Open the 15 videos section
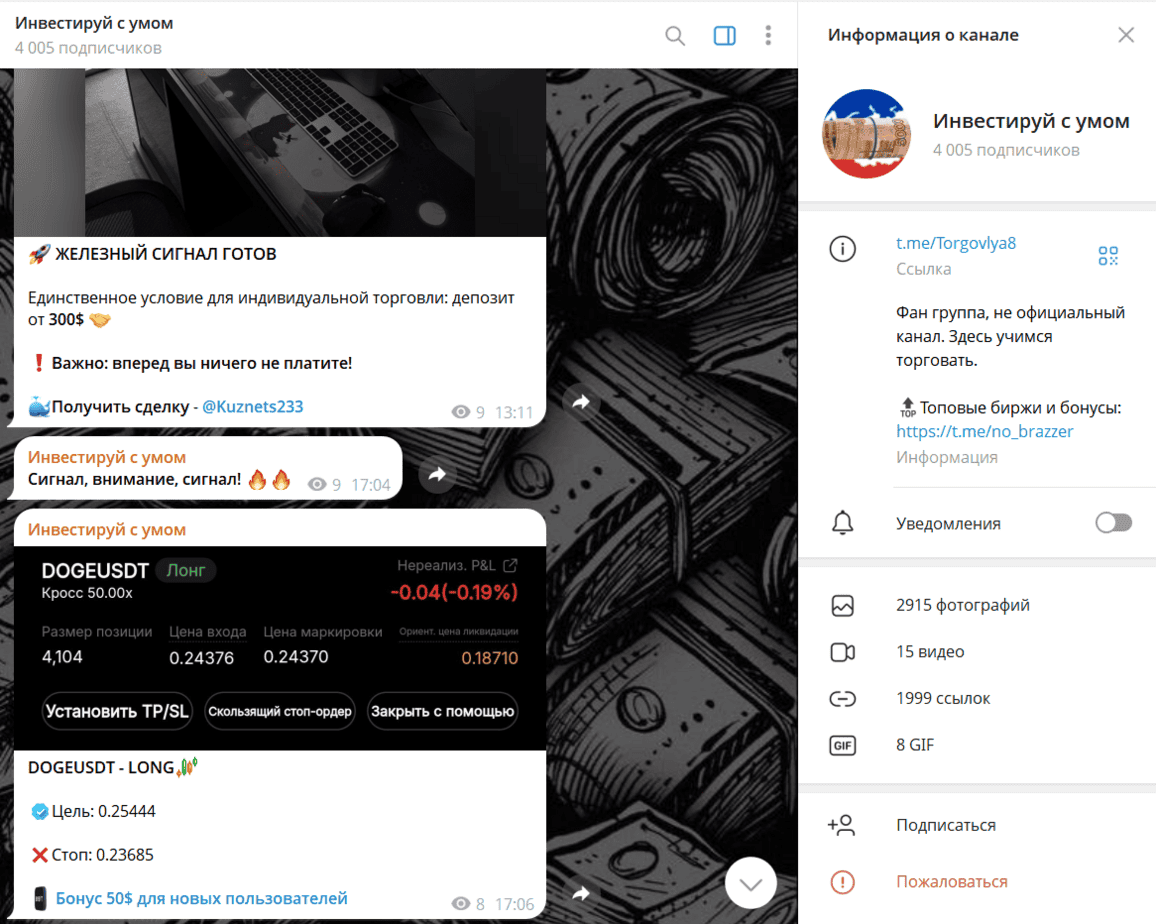 [x=930, y=652]
